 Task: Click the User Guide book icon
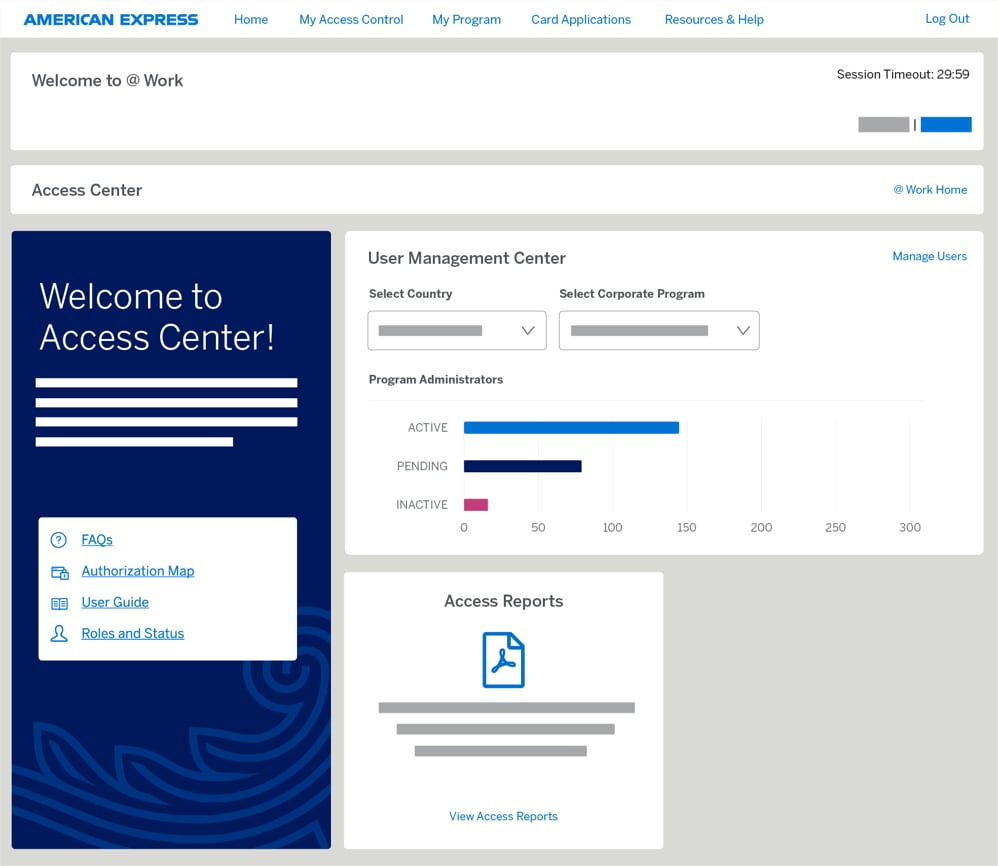click(59, 603)
